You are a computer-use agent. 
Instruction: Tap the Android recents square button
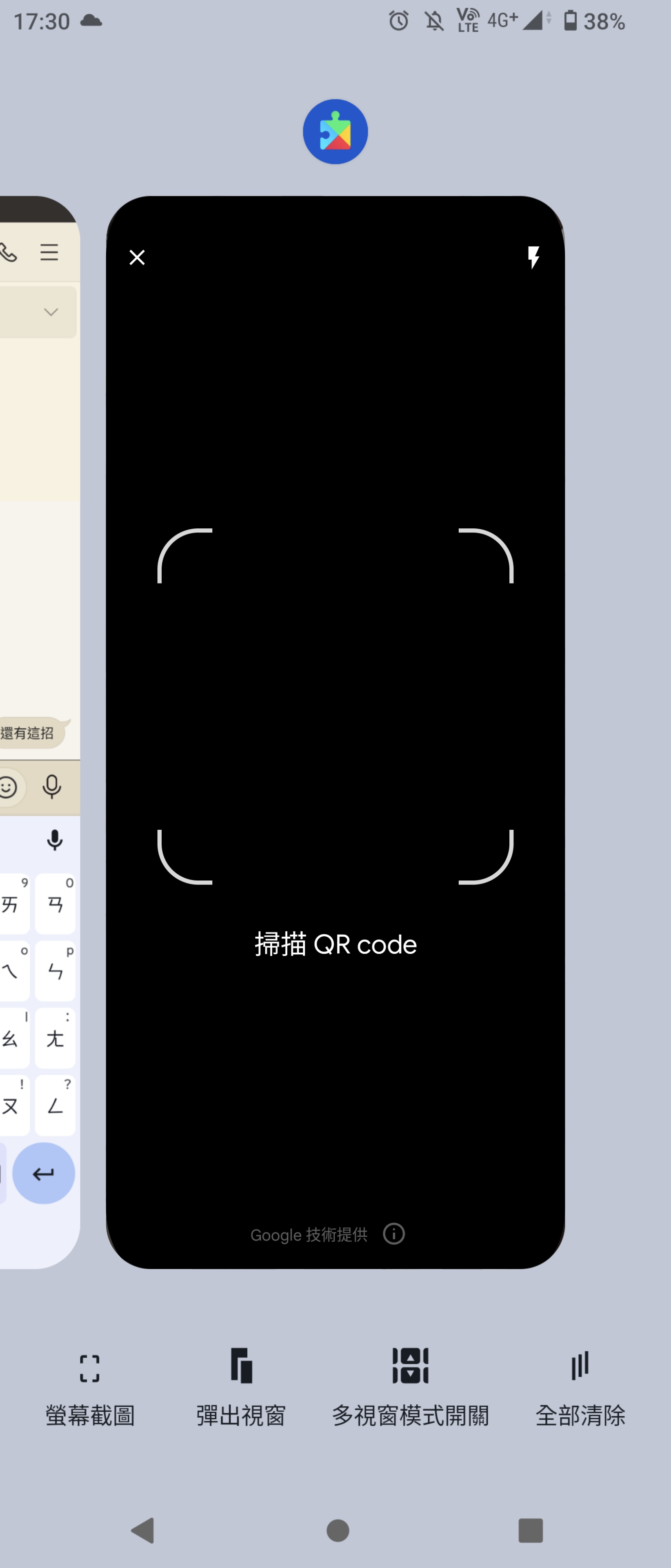531,1530
